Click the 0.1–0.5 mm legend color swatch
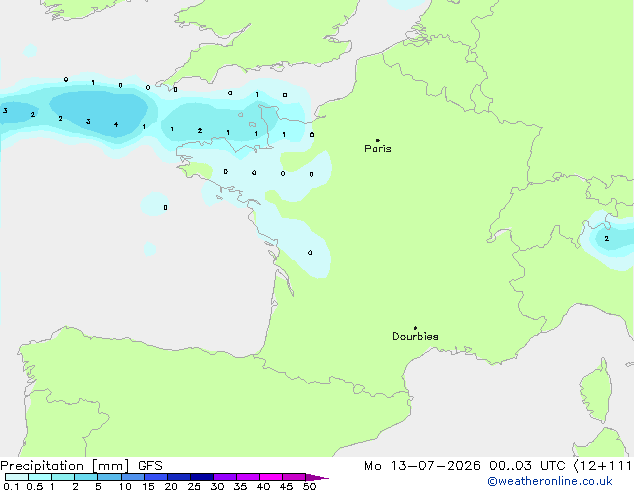 (17, 477)
